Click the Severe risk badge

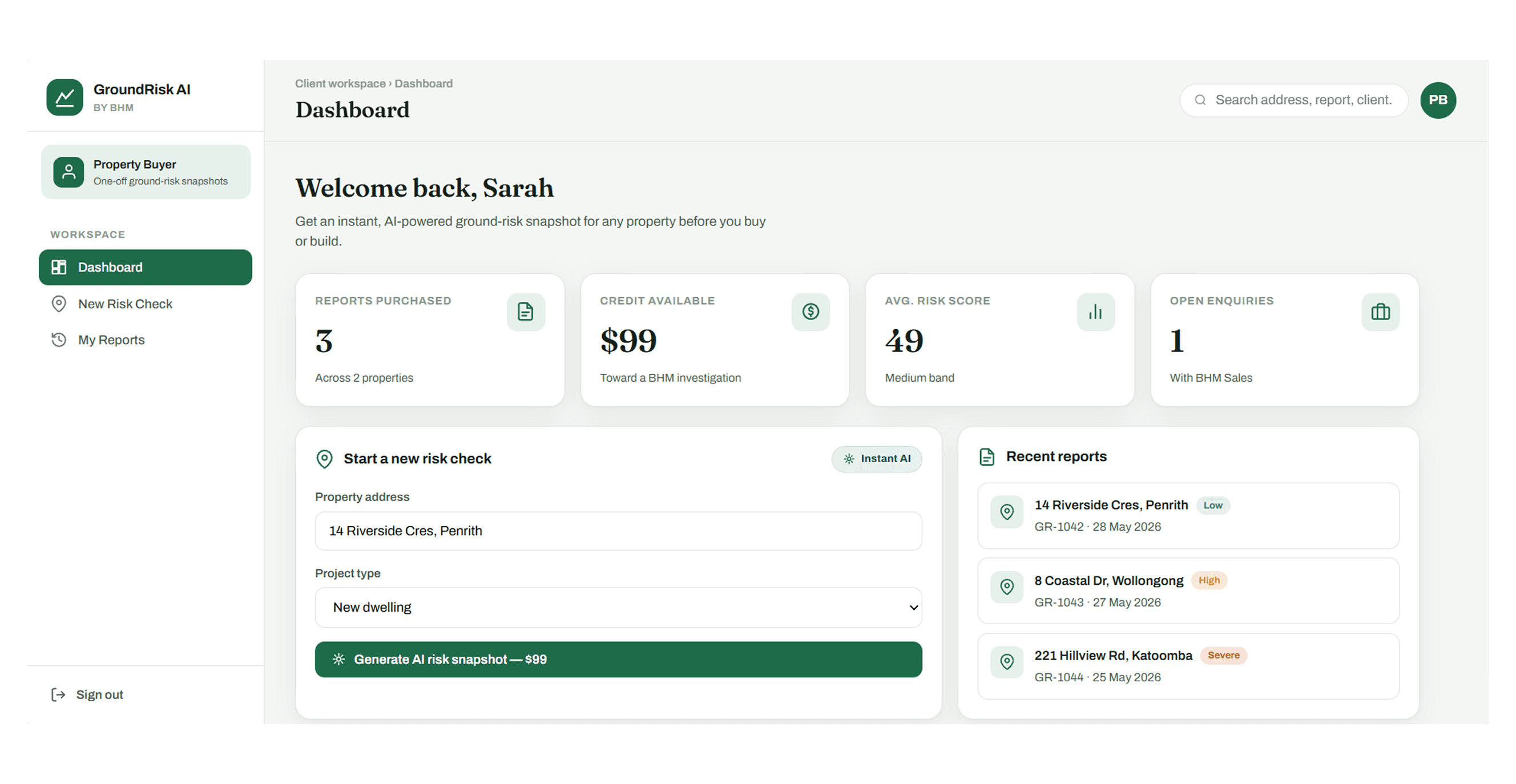(1223, 655)
